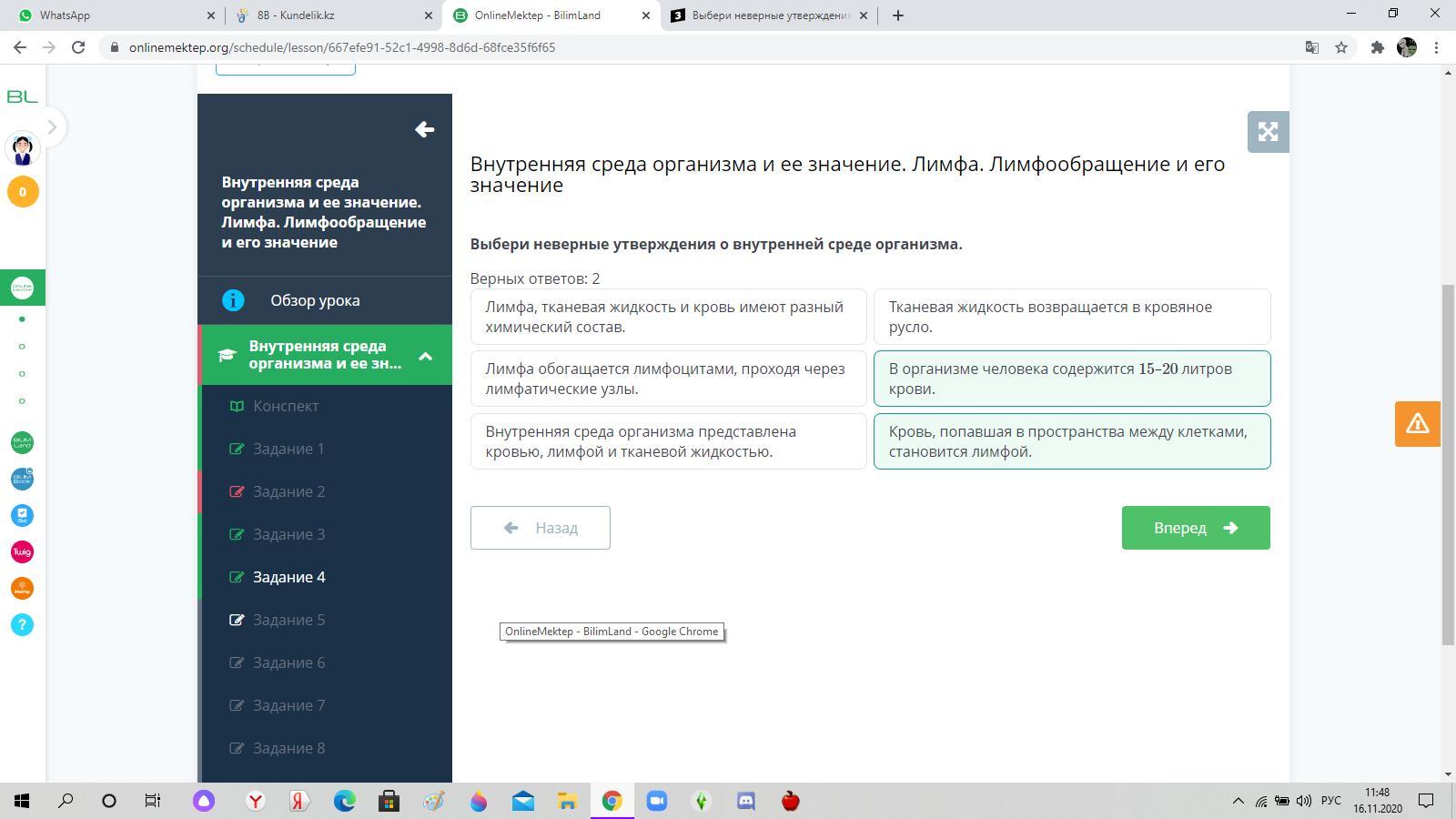Click the orange points badge showing 0

[x=23, y=192]
